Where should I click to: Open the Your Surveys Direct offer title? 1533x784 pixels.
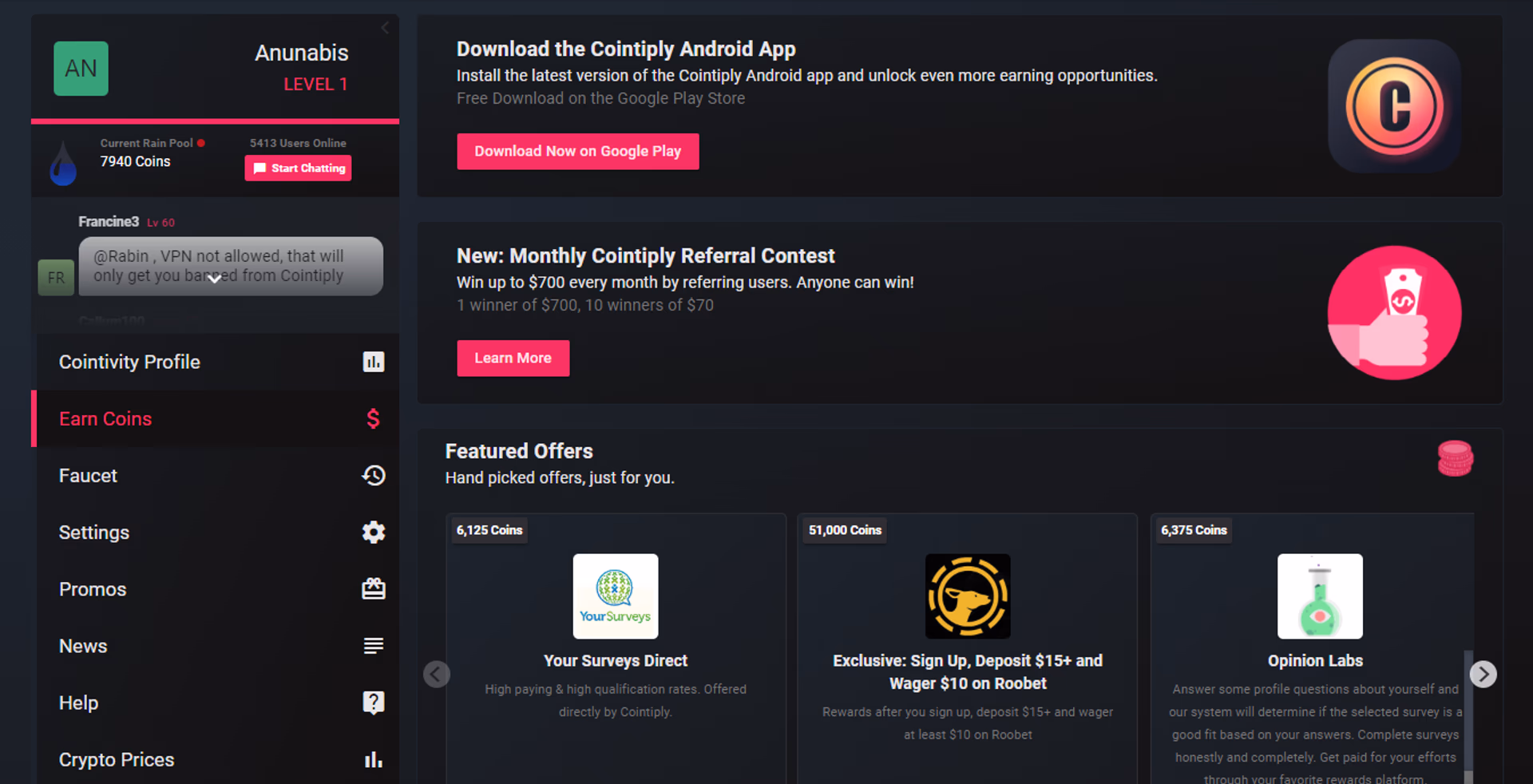pos(615,660)
